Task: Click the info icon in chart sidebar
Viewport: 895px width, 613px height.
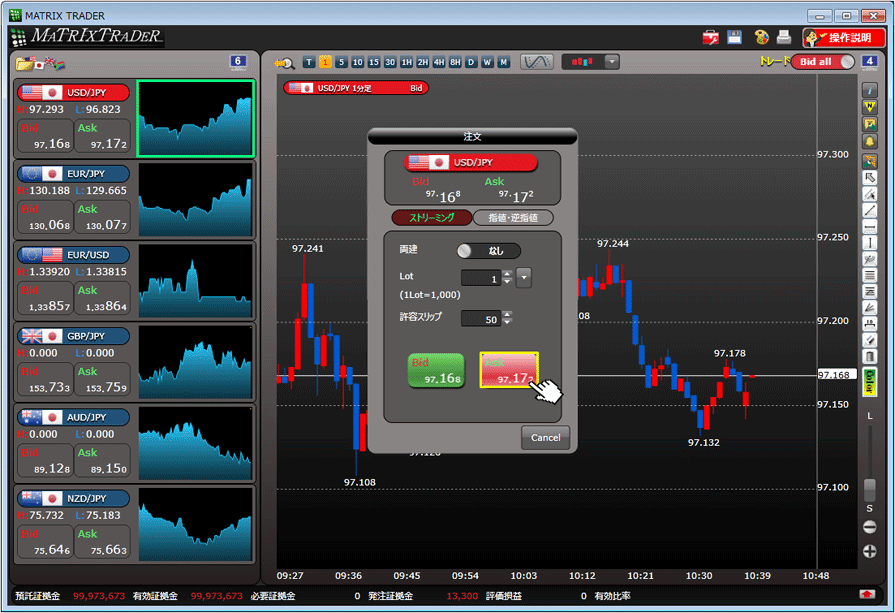Action: [869, 90]
